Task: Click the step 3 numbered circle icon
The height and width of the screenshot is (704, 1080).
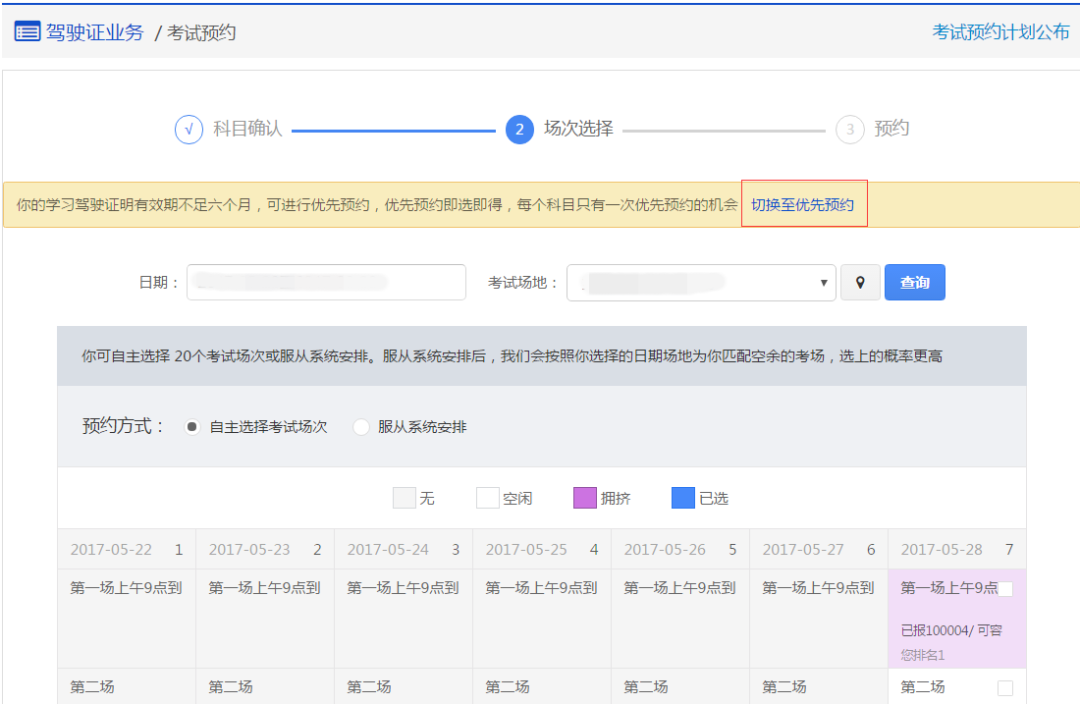Action: [x=849, y=130]
